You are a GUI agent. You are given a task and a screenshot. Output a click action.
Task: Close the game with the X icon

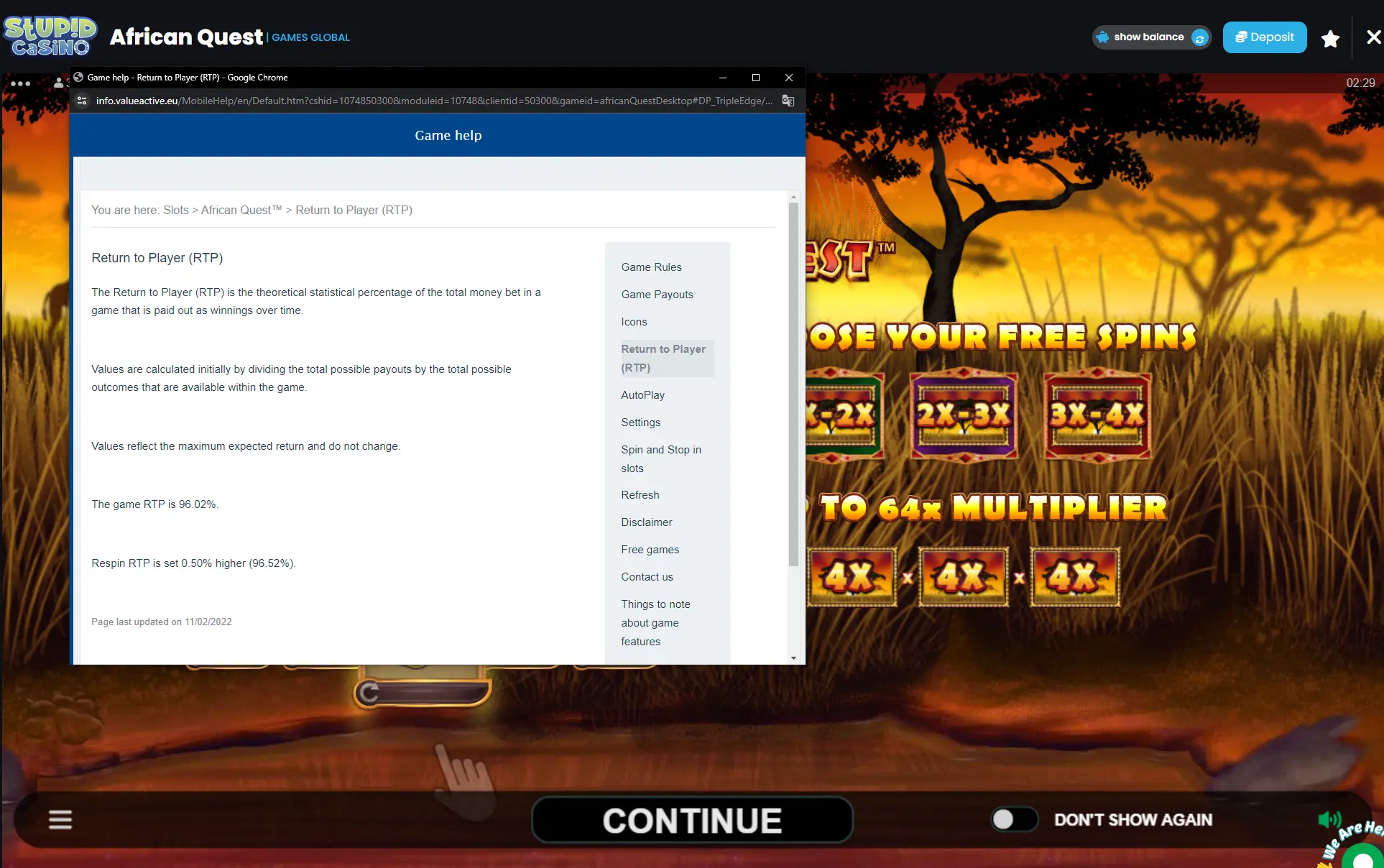(x=1373, y=37)
